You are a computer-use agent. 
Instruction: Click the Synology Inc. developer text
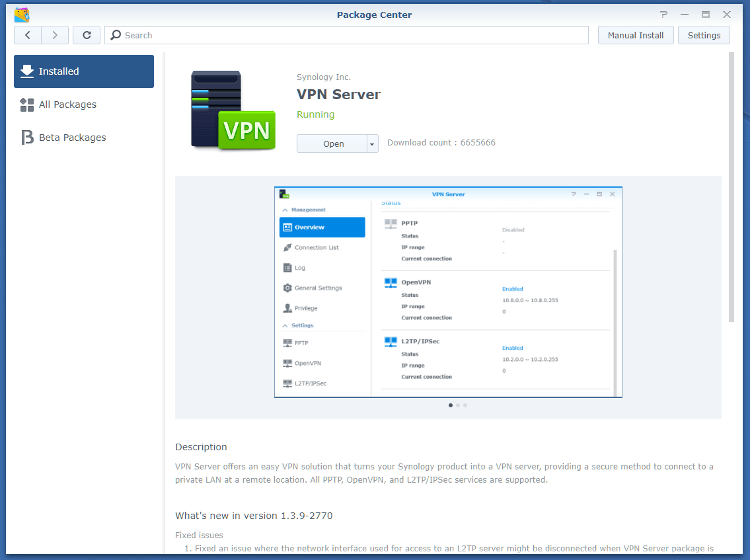323,77
